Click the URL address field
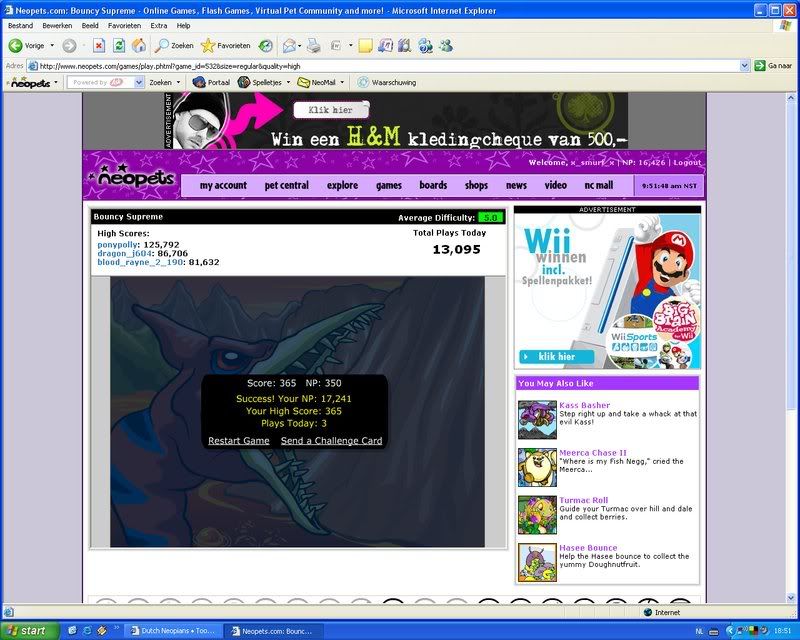The width and height of the screenshot is (800, 640). (389, 66)
